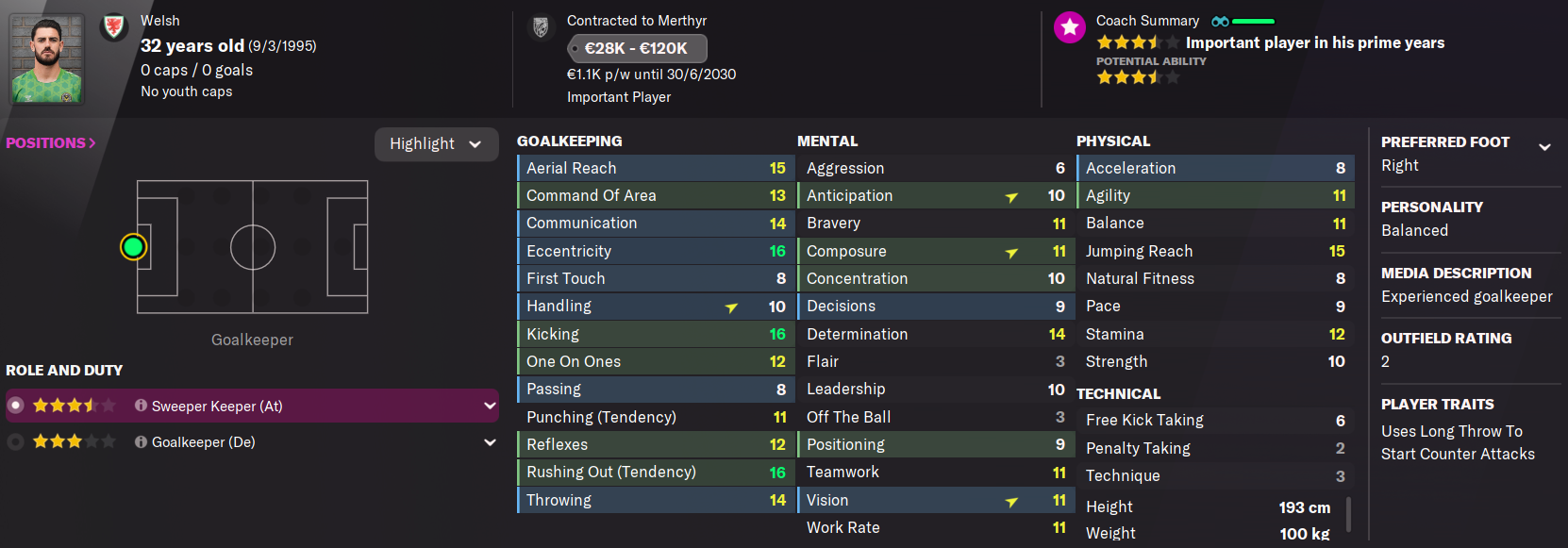Click the €28K - €120K value button
Screen dimensions: 1568x548
pos(637,48)
